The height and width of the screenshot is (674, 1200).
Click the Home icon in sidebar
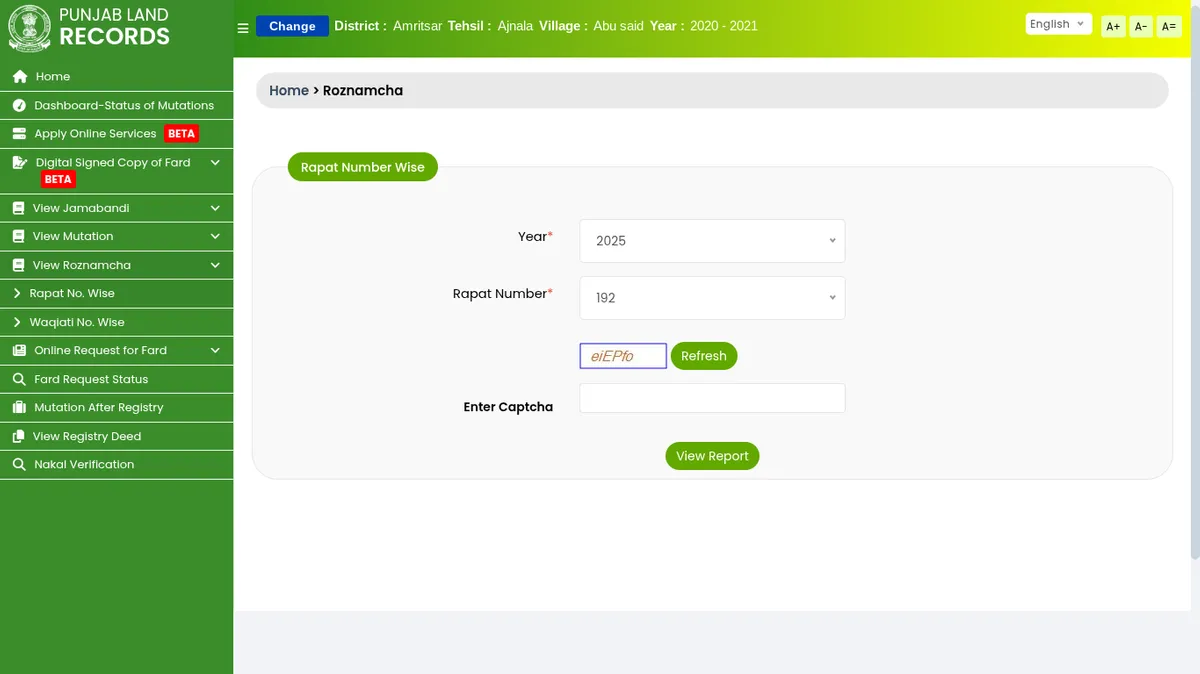tap(19, 77)
